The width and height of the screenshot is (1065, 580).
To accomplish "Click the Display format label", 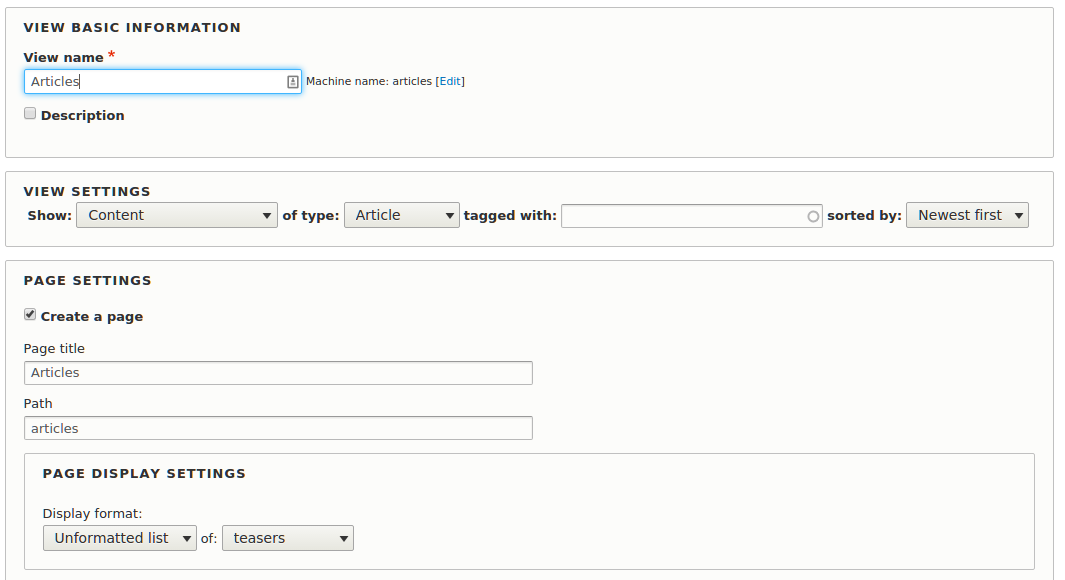I will 92,514.
